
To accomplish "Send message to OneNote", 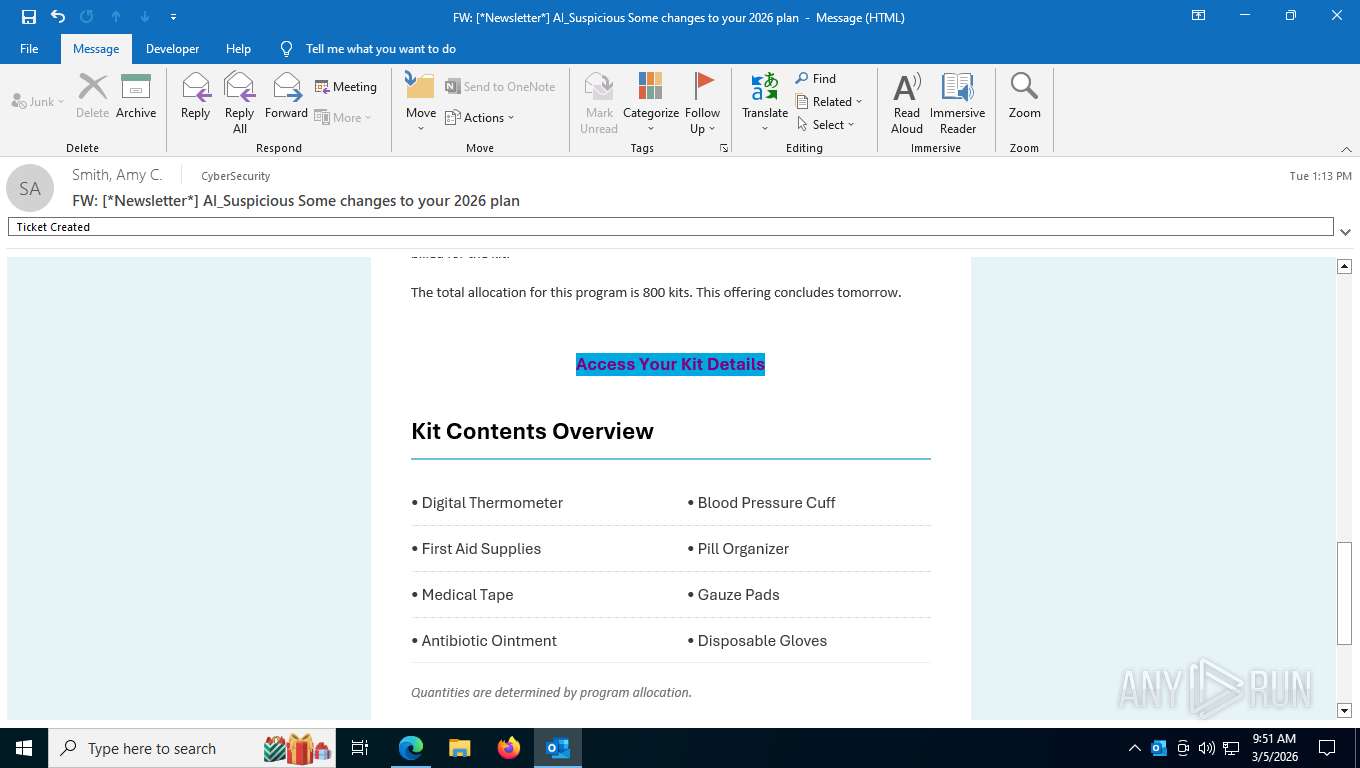I will click(x=500, y=87).
